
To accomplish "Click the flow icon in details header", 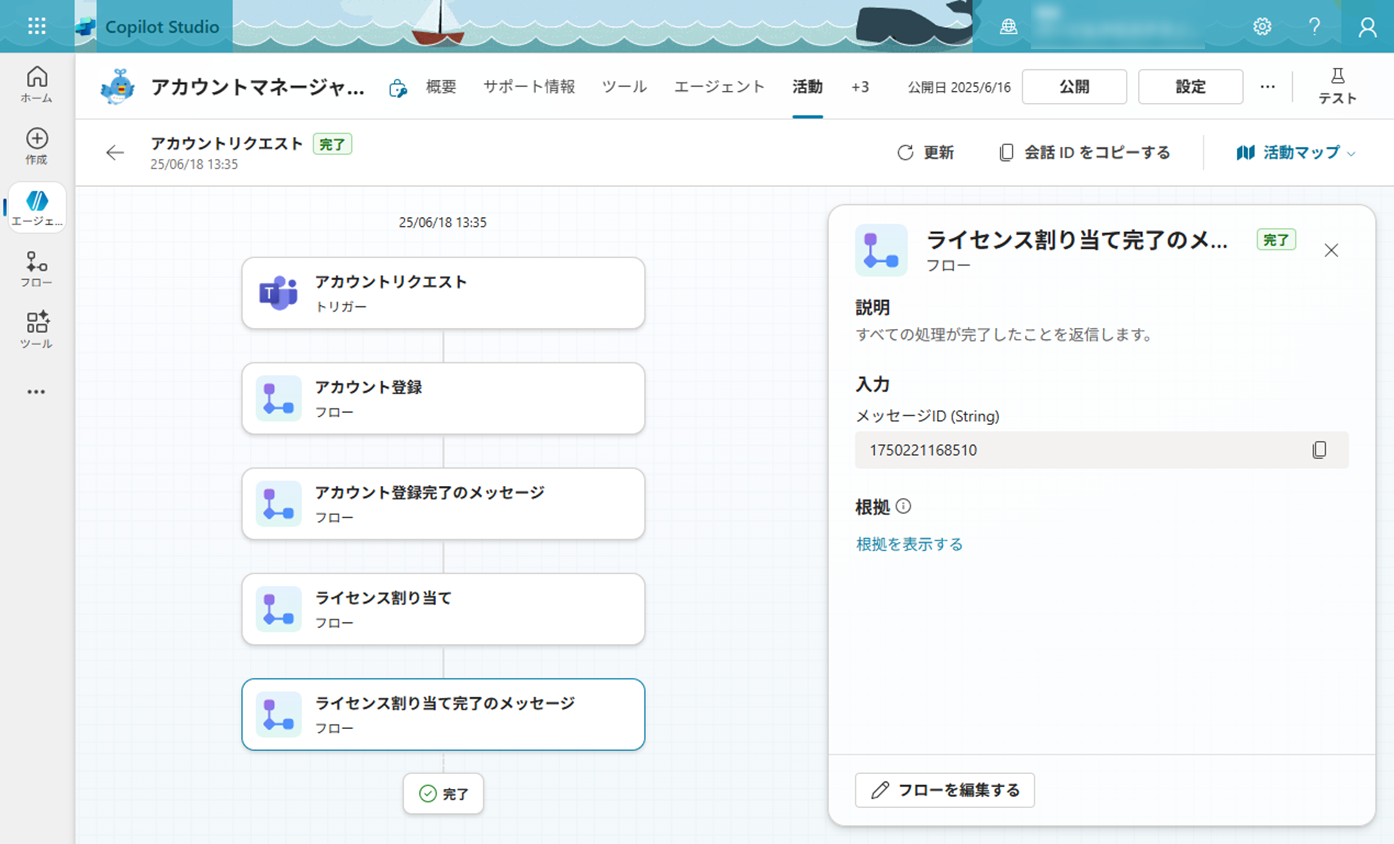I will click(x=881, y=250).
